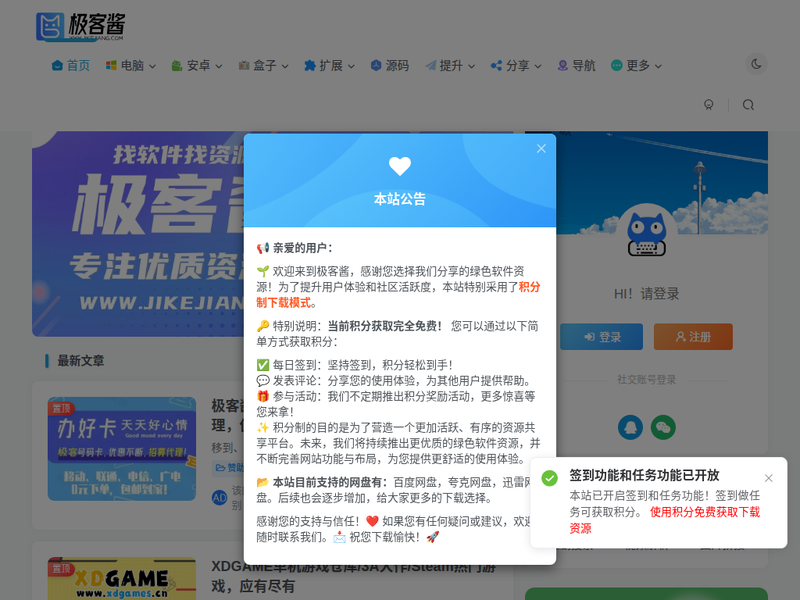
Task: Click the heart icon in announcement header
Action: pyautogui.click(x=400, y=166)
